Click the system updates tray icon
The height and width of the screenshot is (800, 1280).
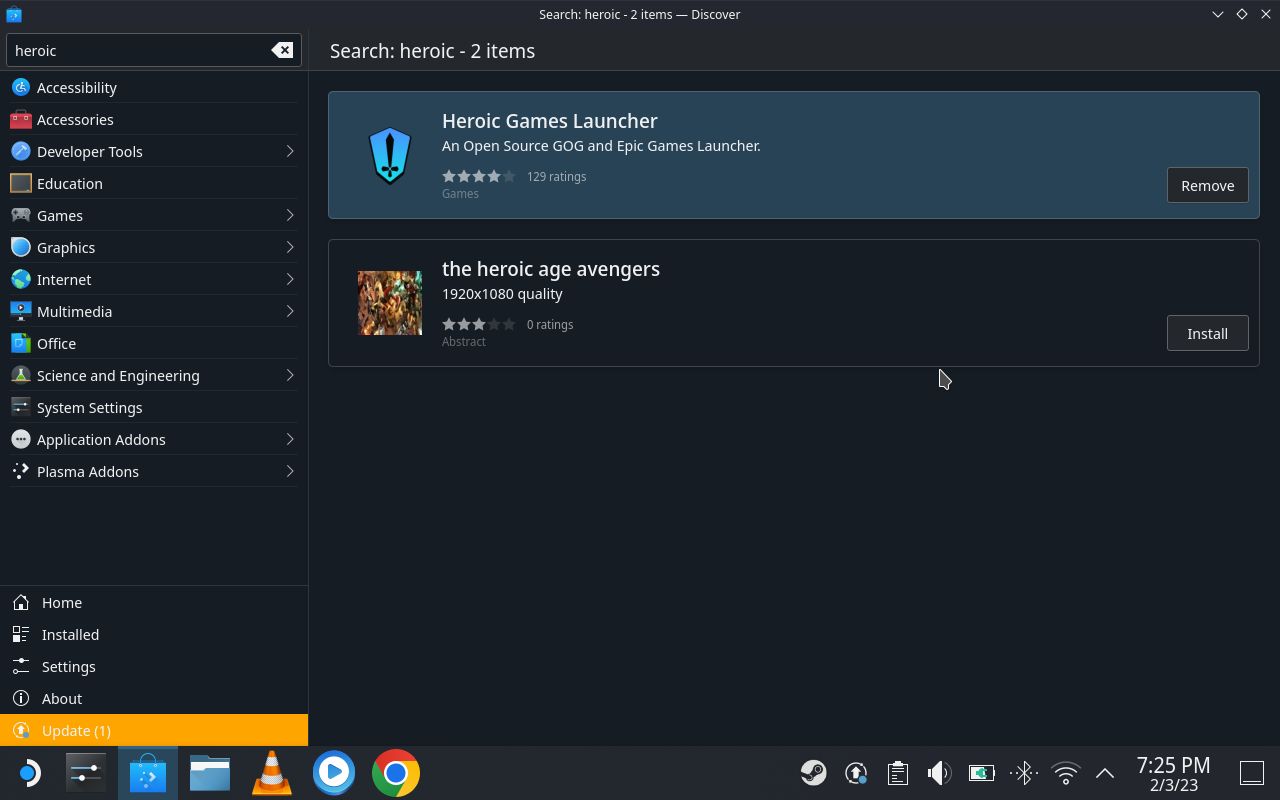(855, 773)
